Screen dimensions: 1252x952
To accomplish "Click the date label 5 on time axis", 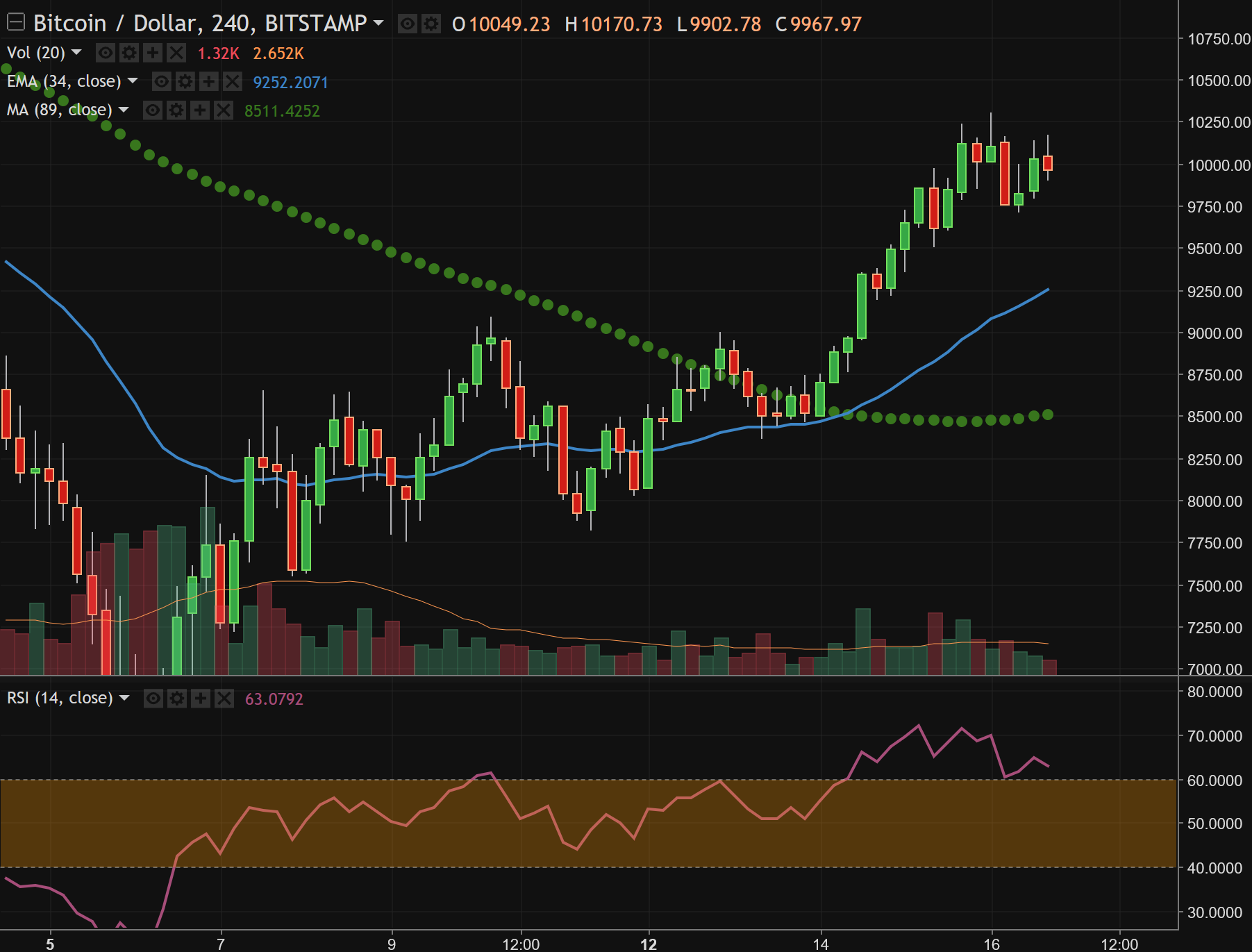I will [50, 944].
